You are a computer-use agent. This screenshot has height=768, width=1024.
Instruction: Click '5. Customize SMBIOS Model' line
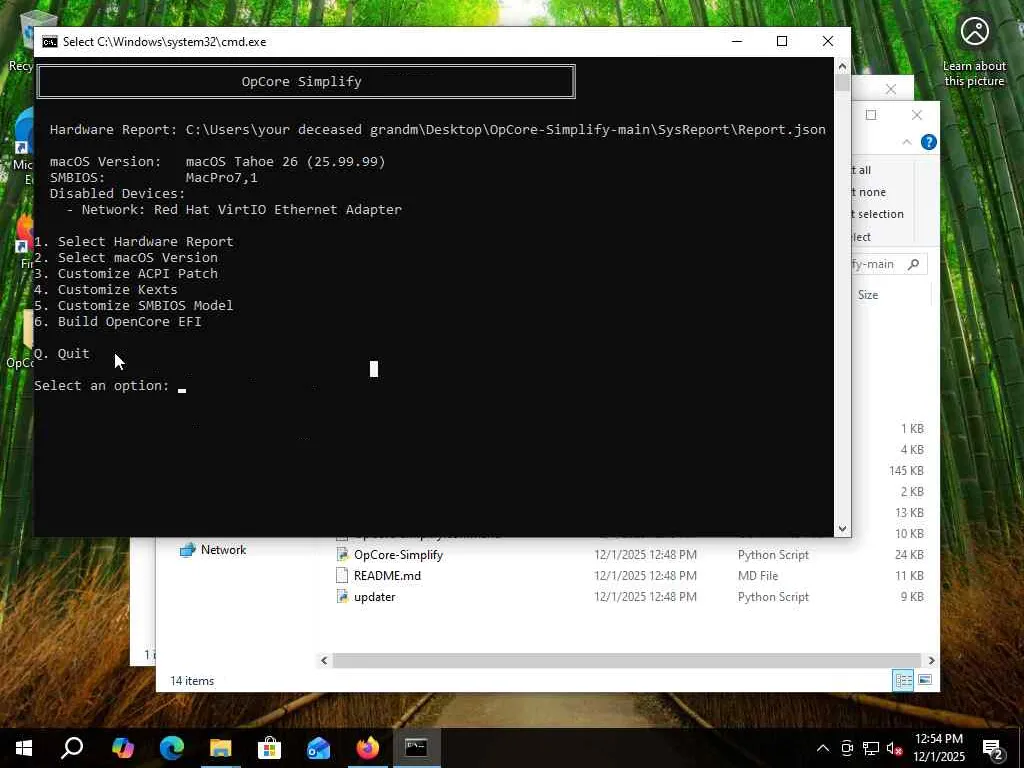(134, 306)
